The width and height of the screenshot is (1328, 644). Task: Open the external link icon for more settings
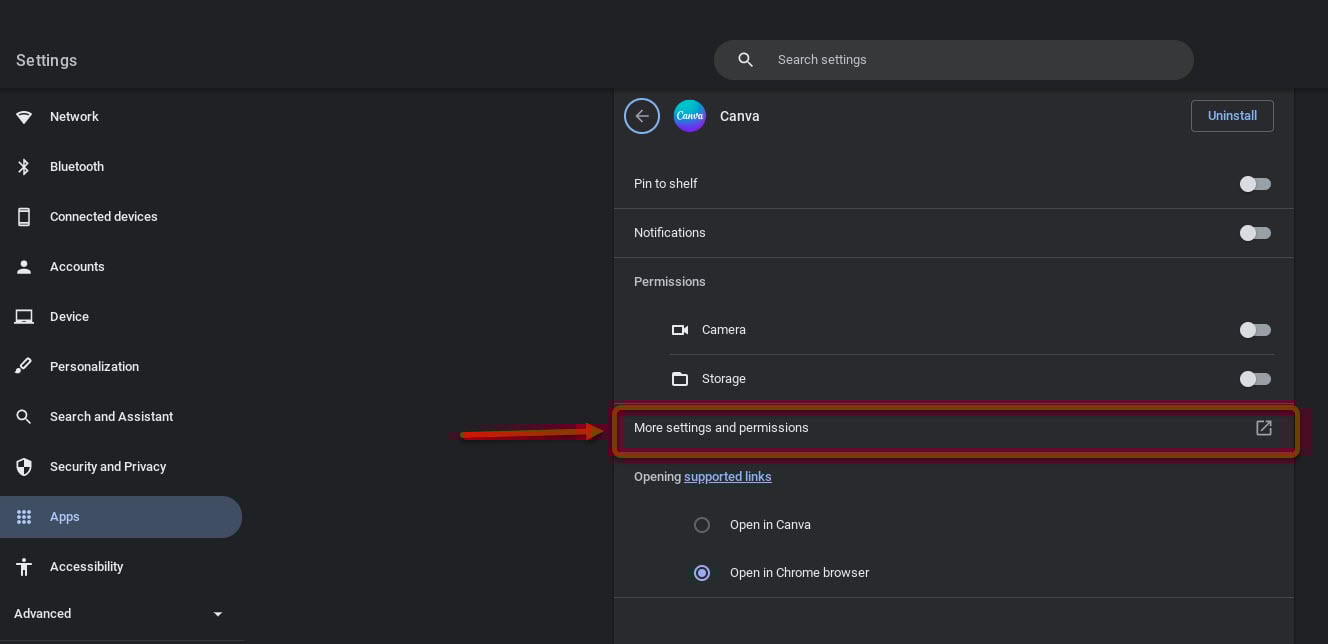[1263, 428]
